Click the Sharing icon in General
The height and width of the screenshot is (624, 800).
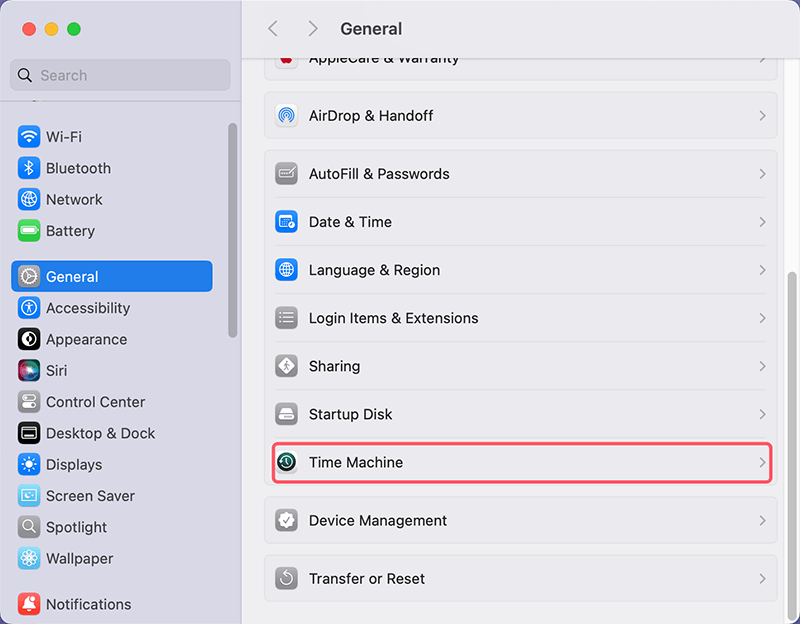(287, 366)
